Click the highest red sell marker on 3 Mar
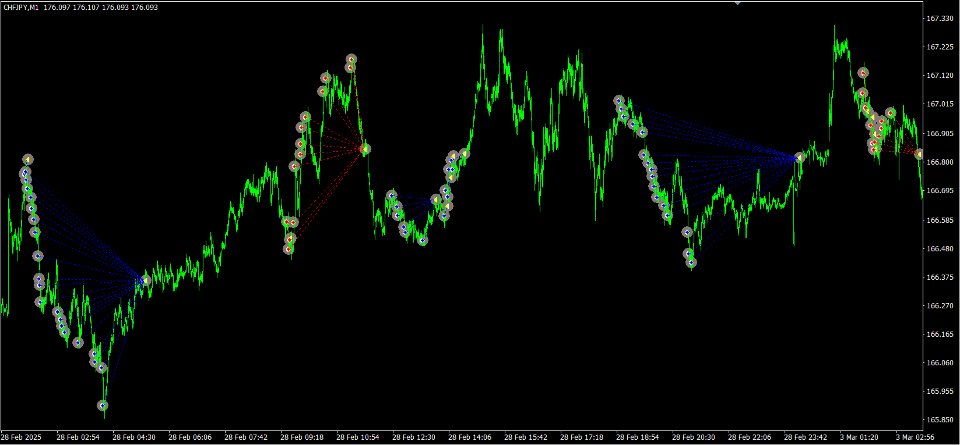960x445 pixels. 863,73
